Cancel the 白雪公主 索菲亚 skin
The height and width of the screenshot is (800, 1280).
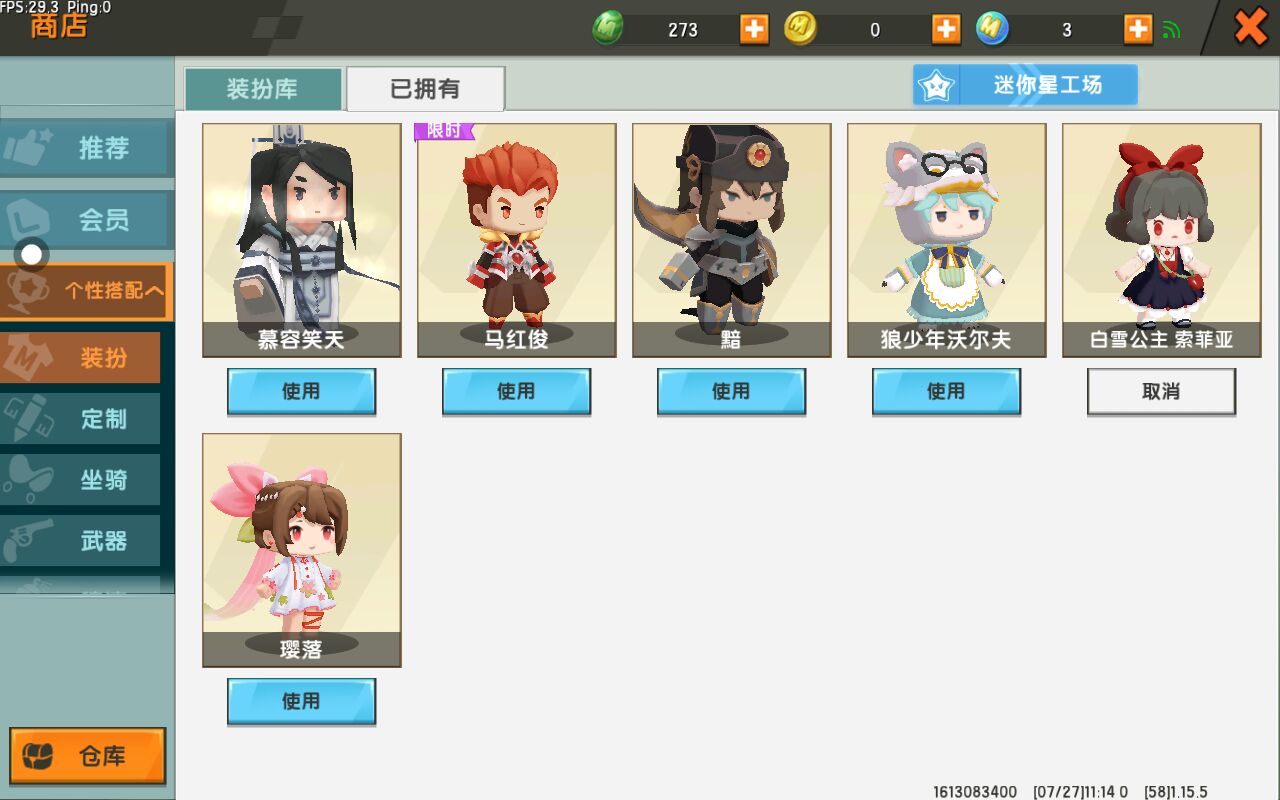tap(1161, 392)
